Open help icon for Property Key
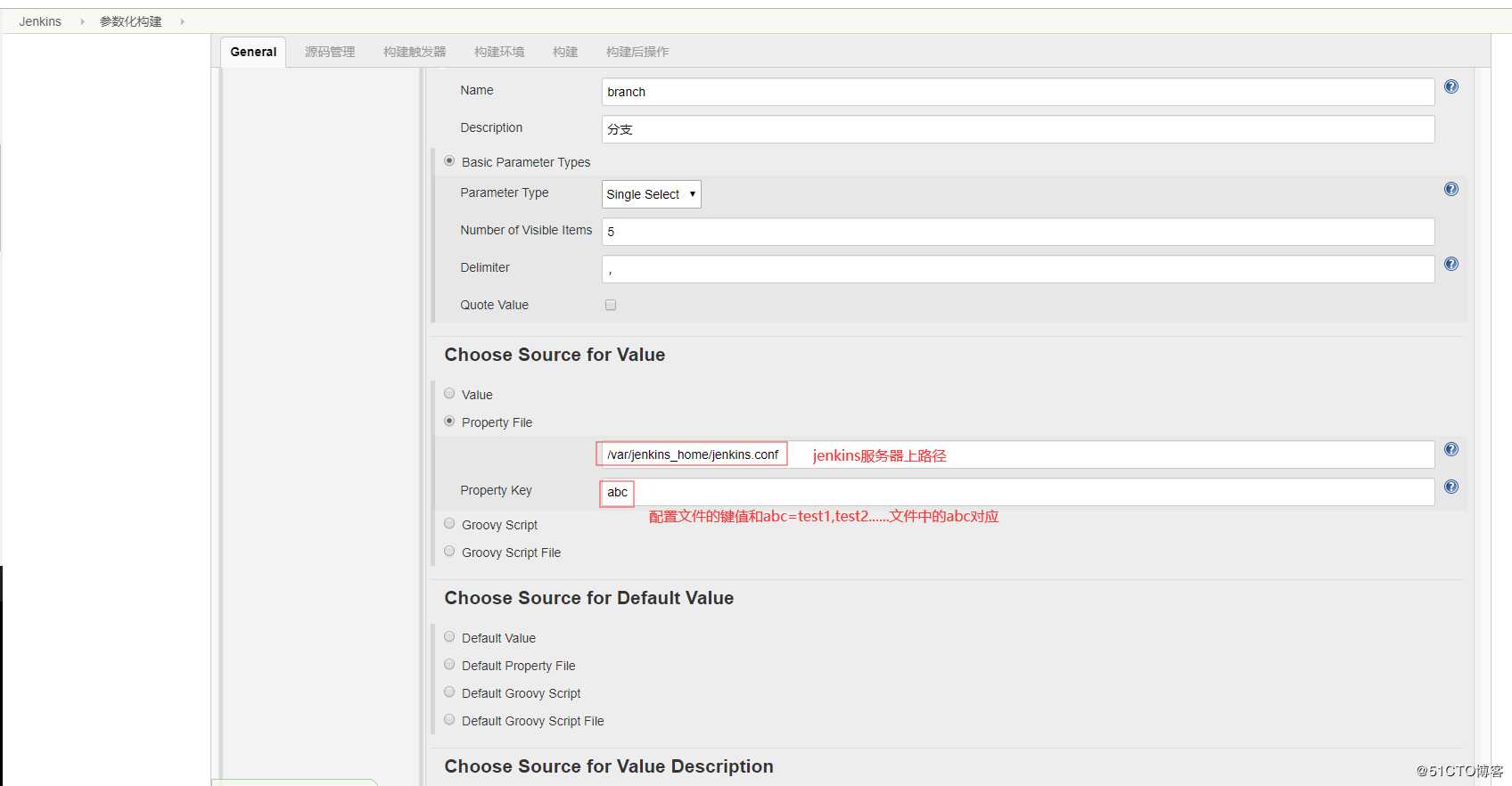1512x786 pixels. [1451, 487]
